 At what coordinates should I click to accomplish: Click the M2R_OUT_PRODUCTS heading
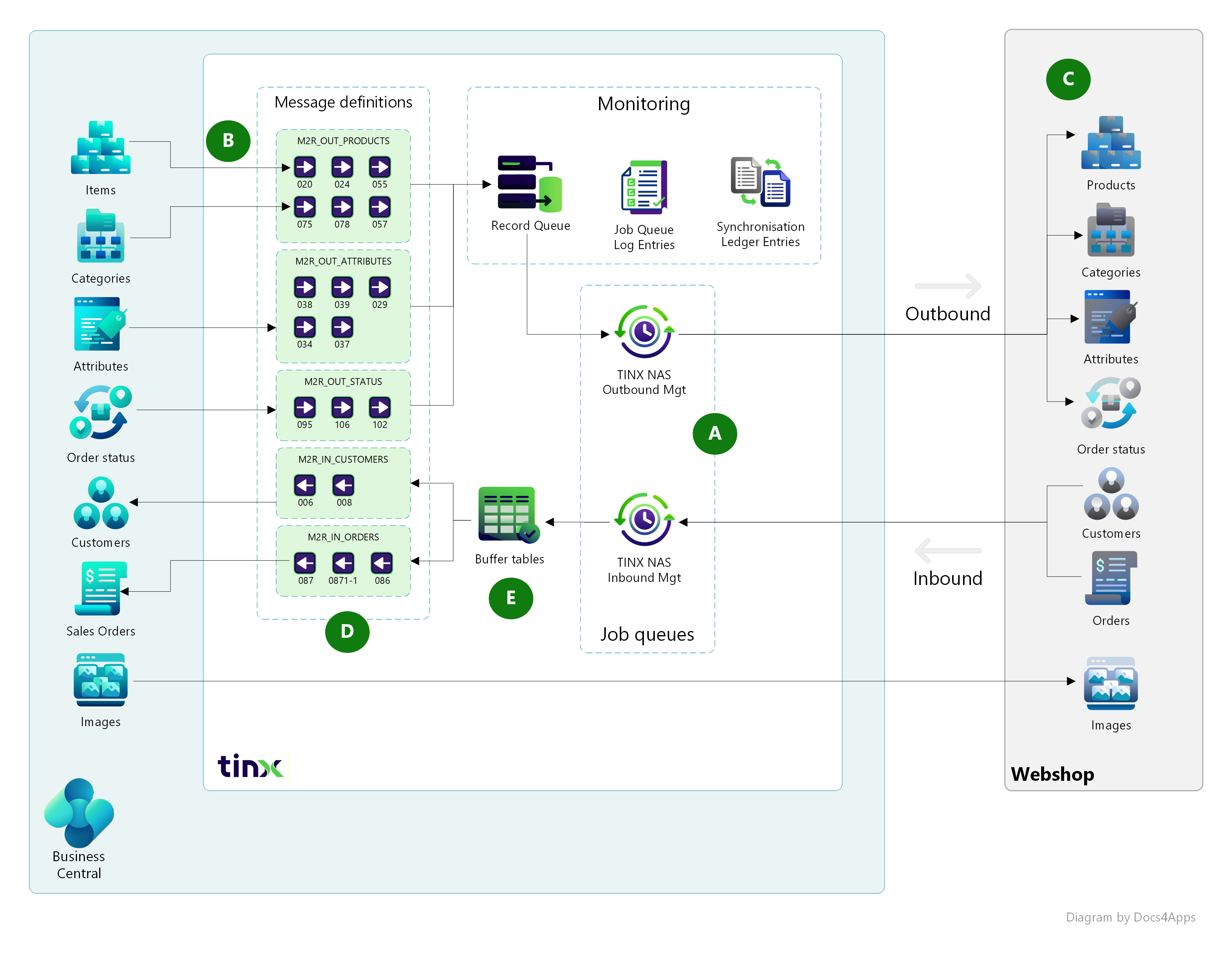[x=343, y=141]
